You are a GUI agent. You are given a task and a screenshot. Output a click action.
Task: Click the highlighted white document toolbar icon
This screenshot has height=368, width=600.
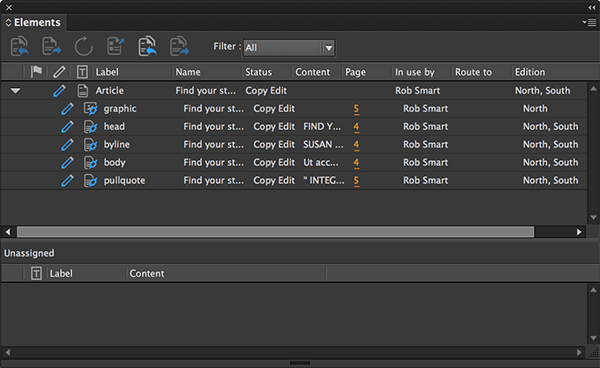(x=147, y=46)
